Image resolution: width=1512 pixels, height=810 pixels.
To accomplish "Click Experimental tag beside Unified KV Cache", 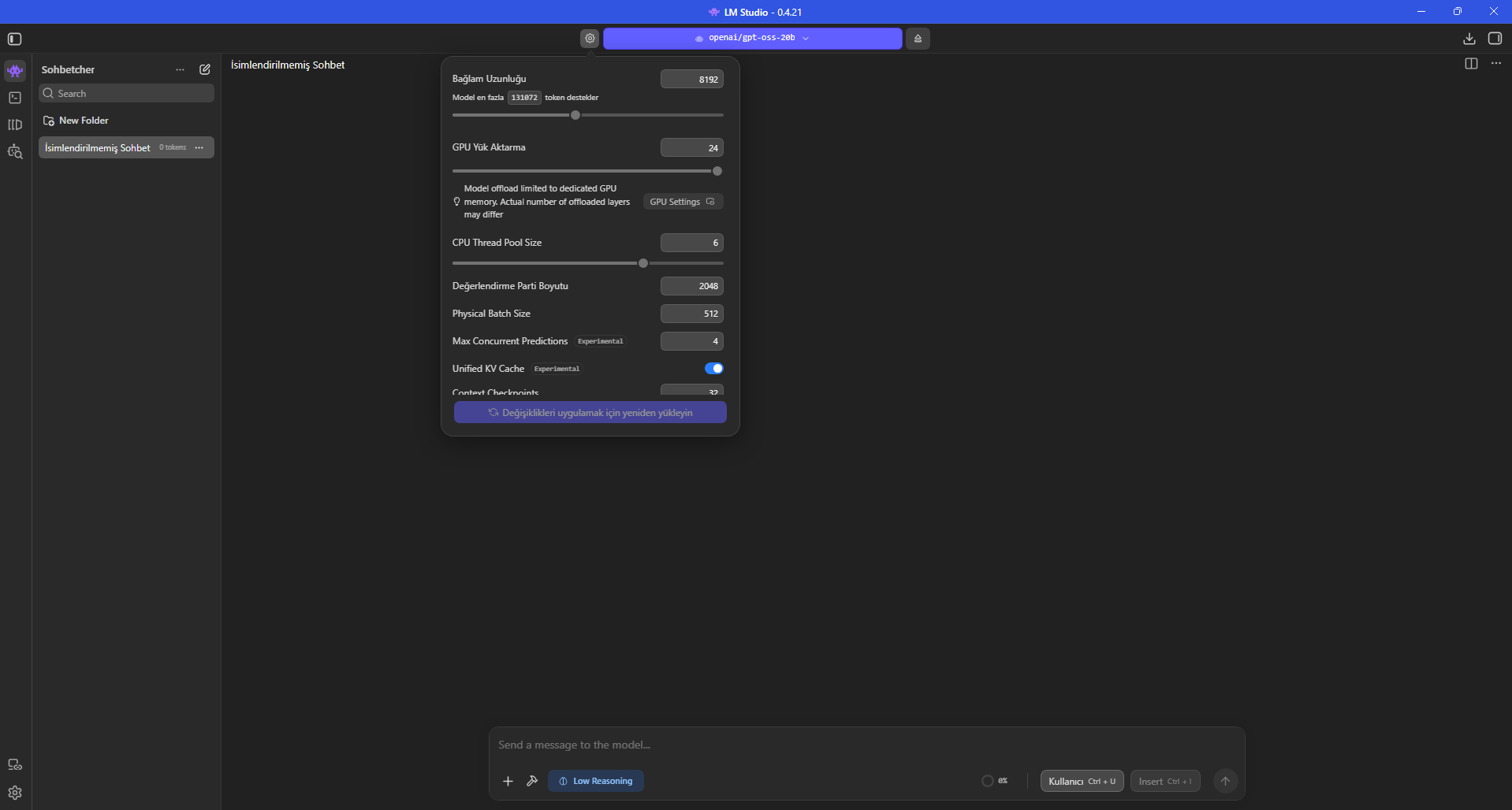I will coord(557,369).
